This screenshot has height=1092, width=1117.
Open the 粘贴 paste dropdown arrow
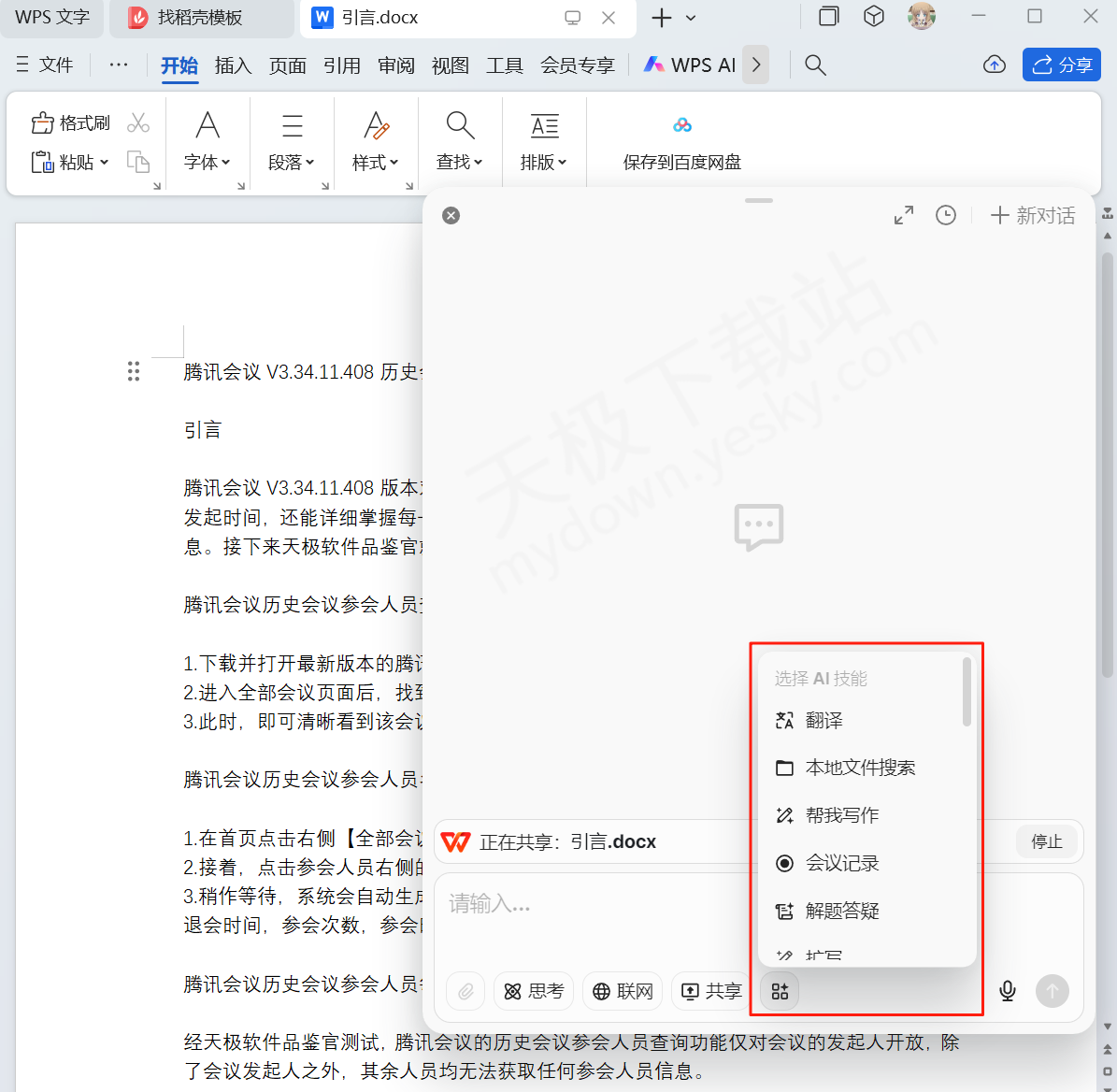point(104,163)
